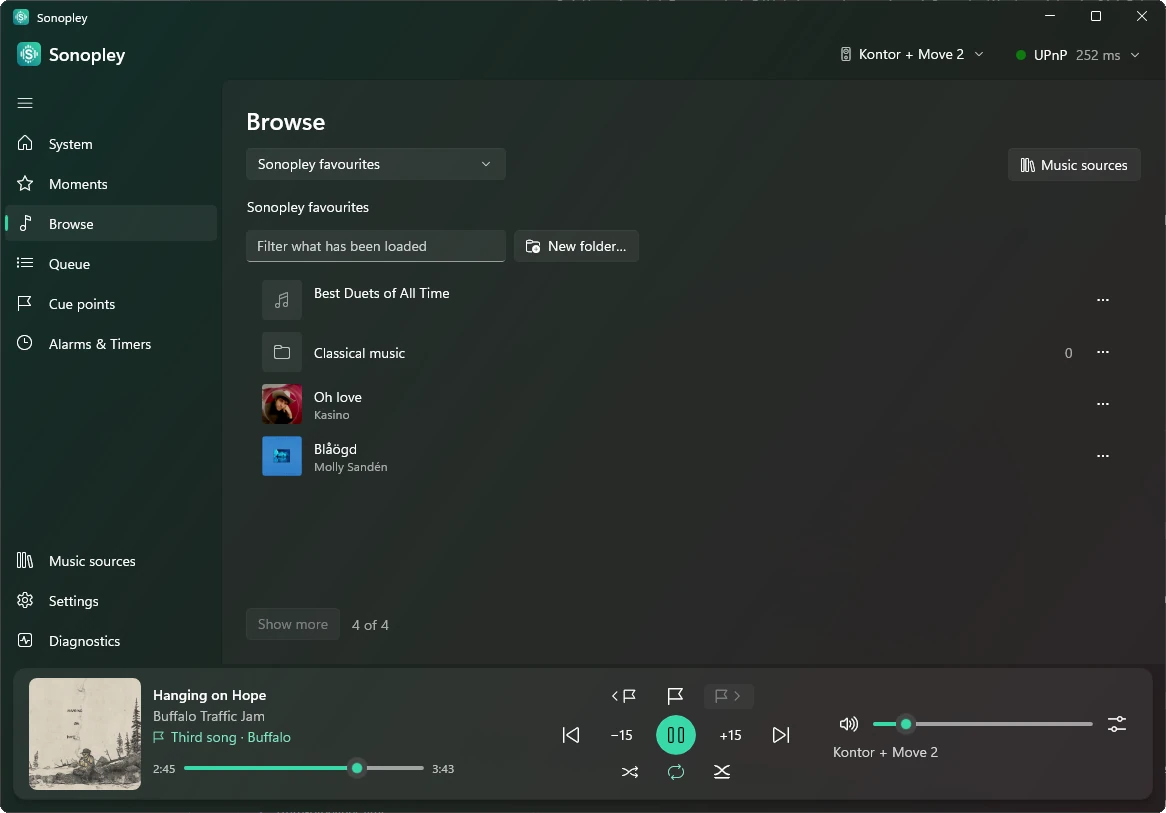Screen dimensions: 1166x813
Task: Open the Queue page
Action: (111, 264)
